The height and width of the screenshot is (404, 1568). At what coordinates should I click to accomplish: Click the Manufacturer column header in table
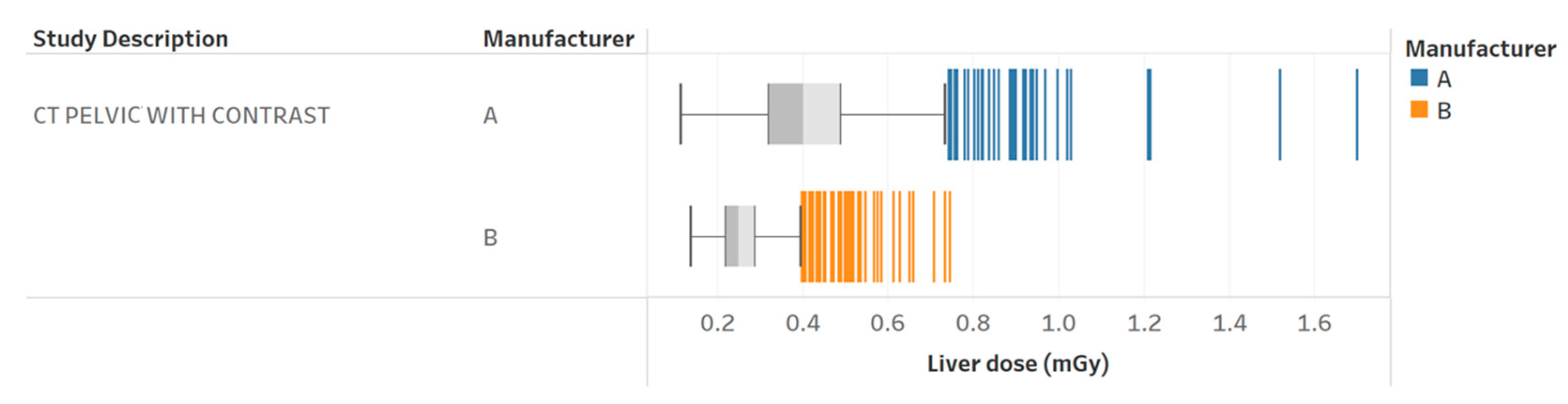558,39
